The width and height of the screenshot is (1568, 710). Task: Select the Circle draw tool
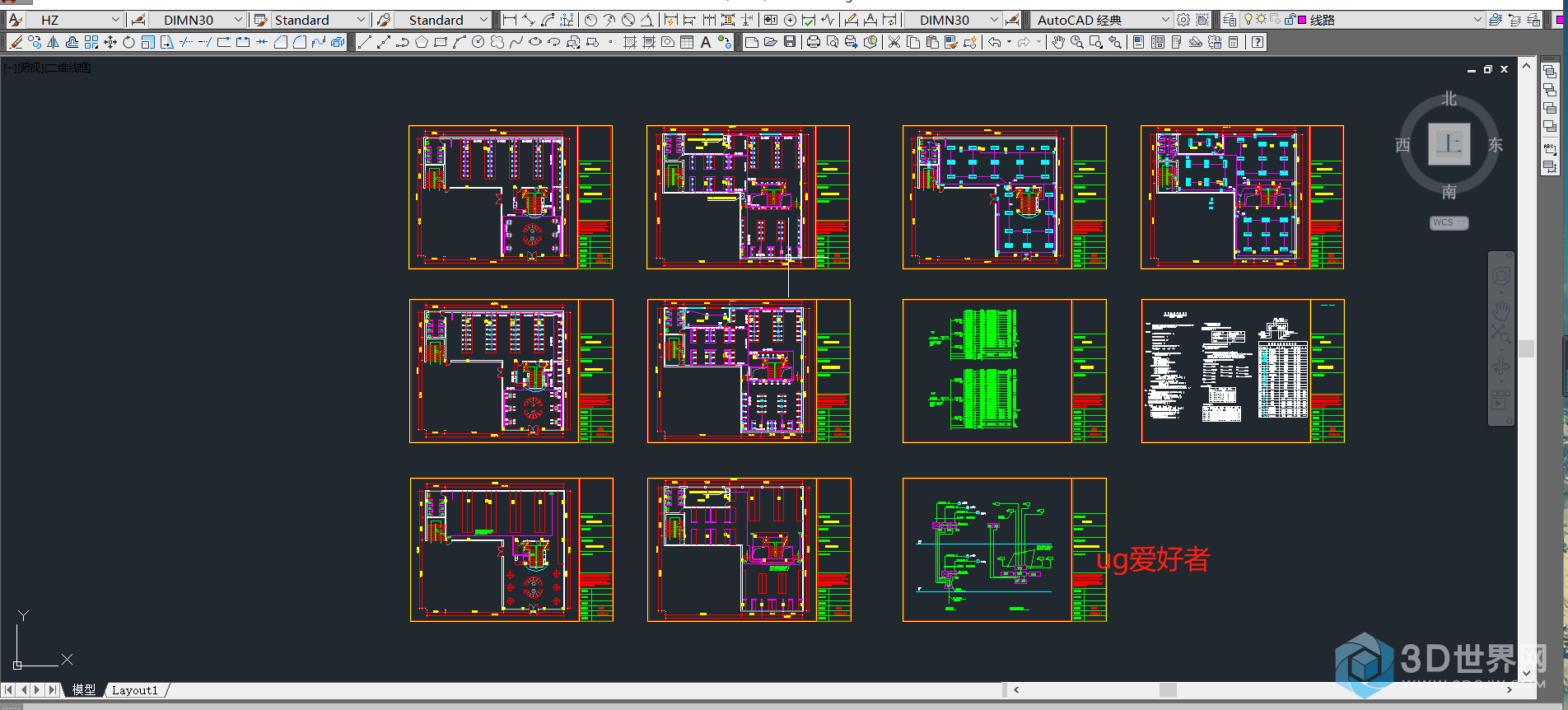(478, 42)
